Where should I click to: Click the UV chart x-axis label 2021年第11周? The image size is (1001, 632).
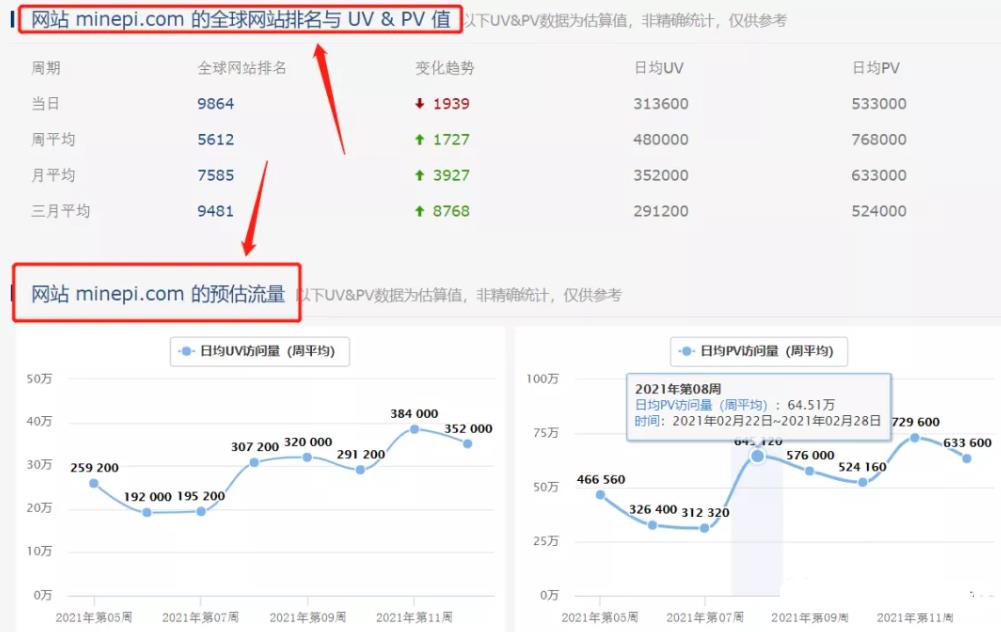[414, 617]
